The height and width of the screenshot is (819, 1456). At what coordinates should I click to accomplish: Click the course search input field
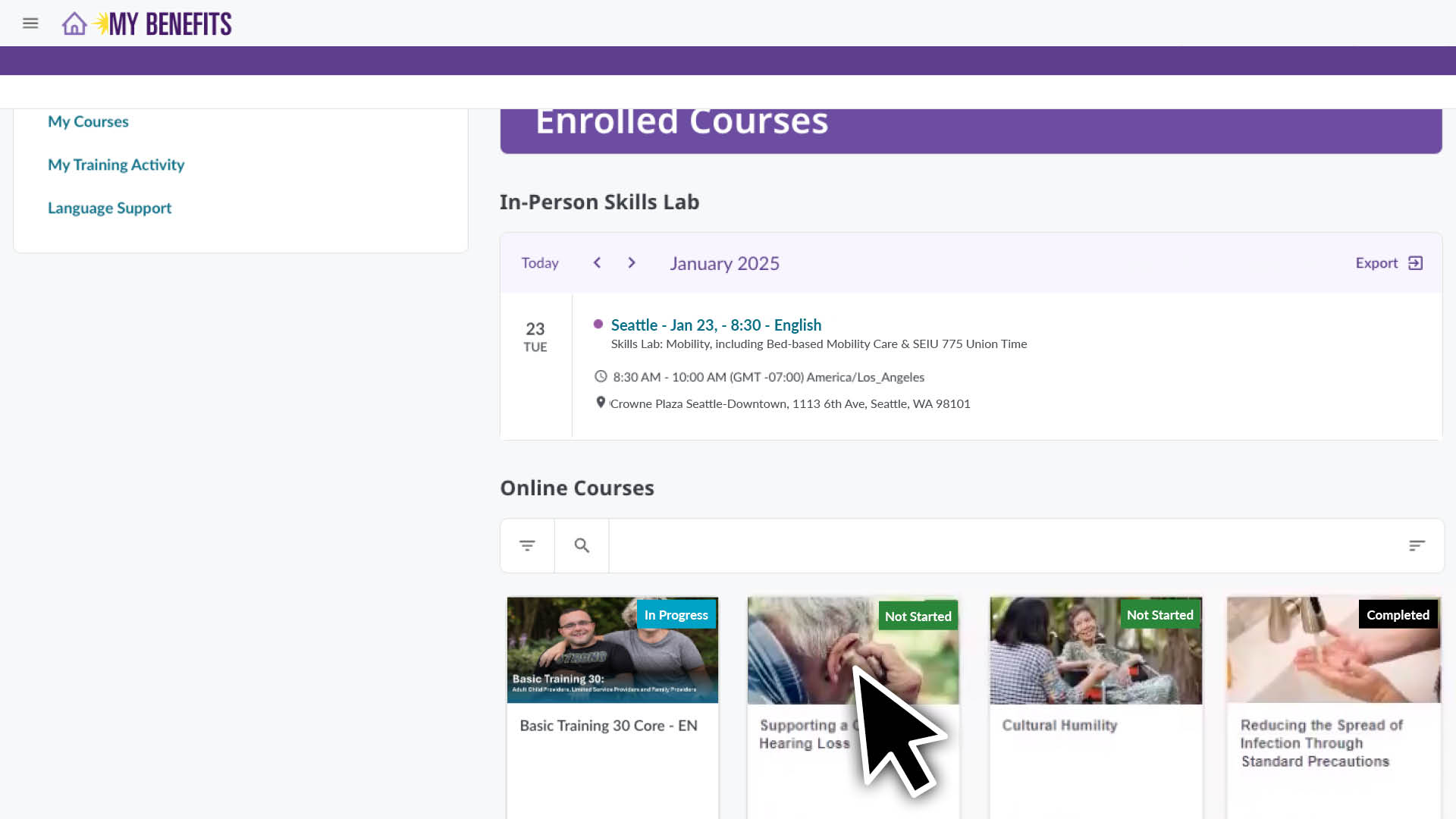1001,545
